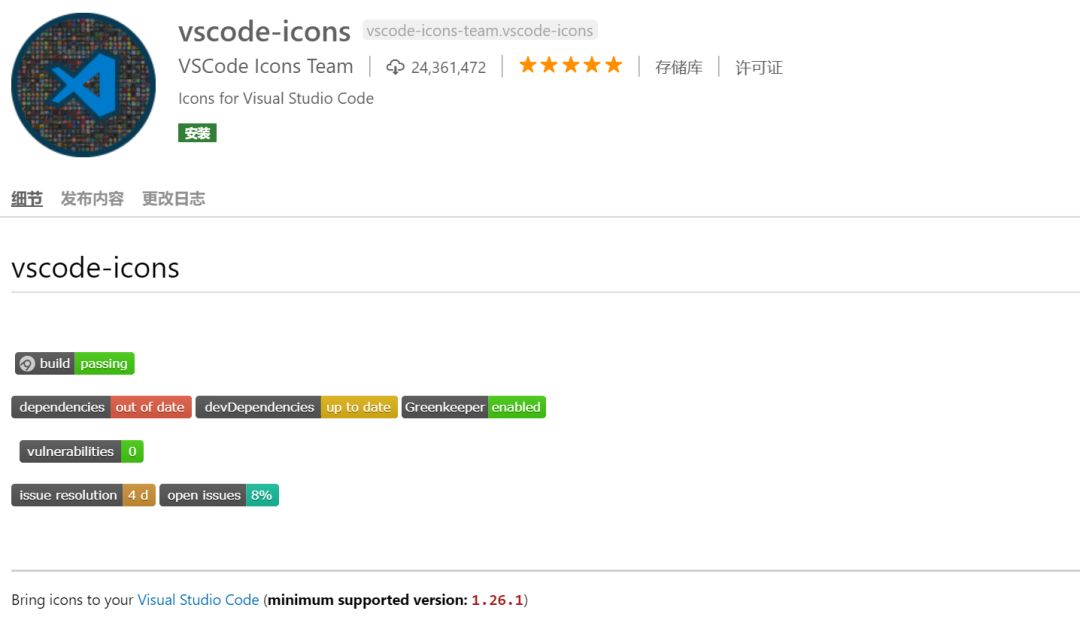1080x629 pixels.
Task: Click the five-star rating icons
Action: point(570,66)
